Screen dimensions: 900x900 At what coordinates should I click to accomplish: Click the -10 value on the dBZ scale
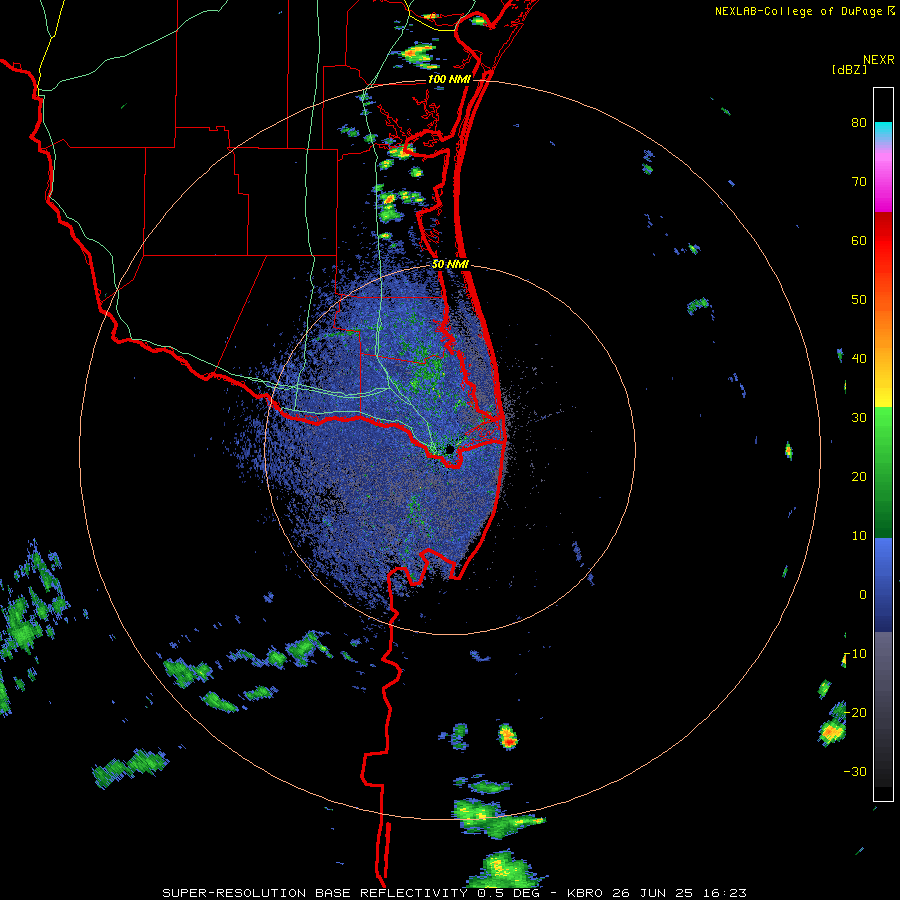coord(855,654)
